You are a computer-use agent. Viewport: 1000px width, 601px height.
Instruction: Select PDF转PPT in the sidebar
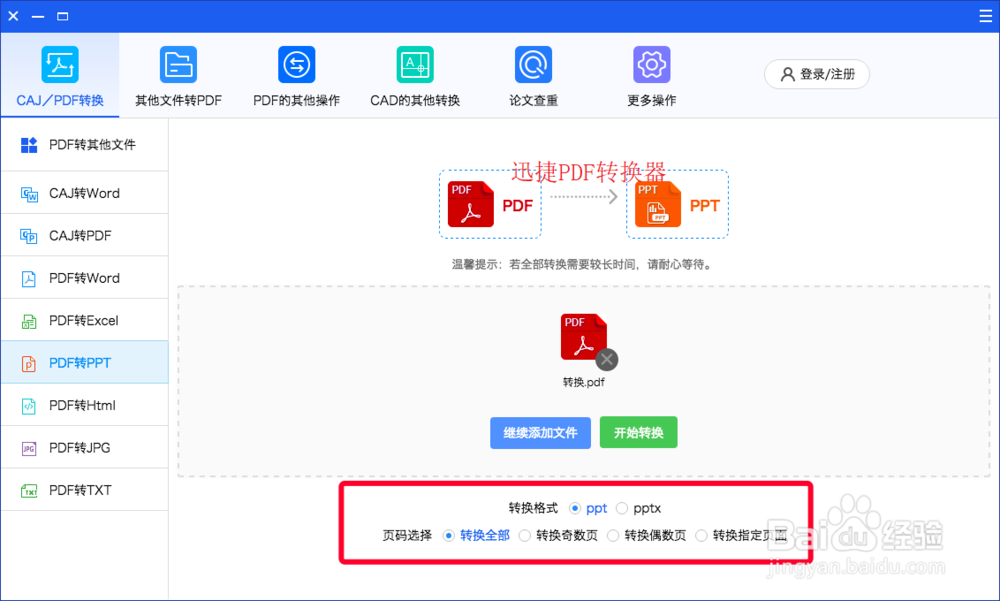point(84,362)
